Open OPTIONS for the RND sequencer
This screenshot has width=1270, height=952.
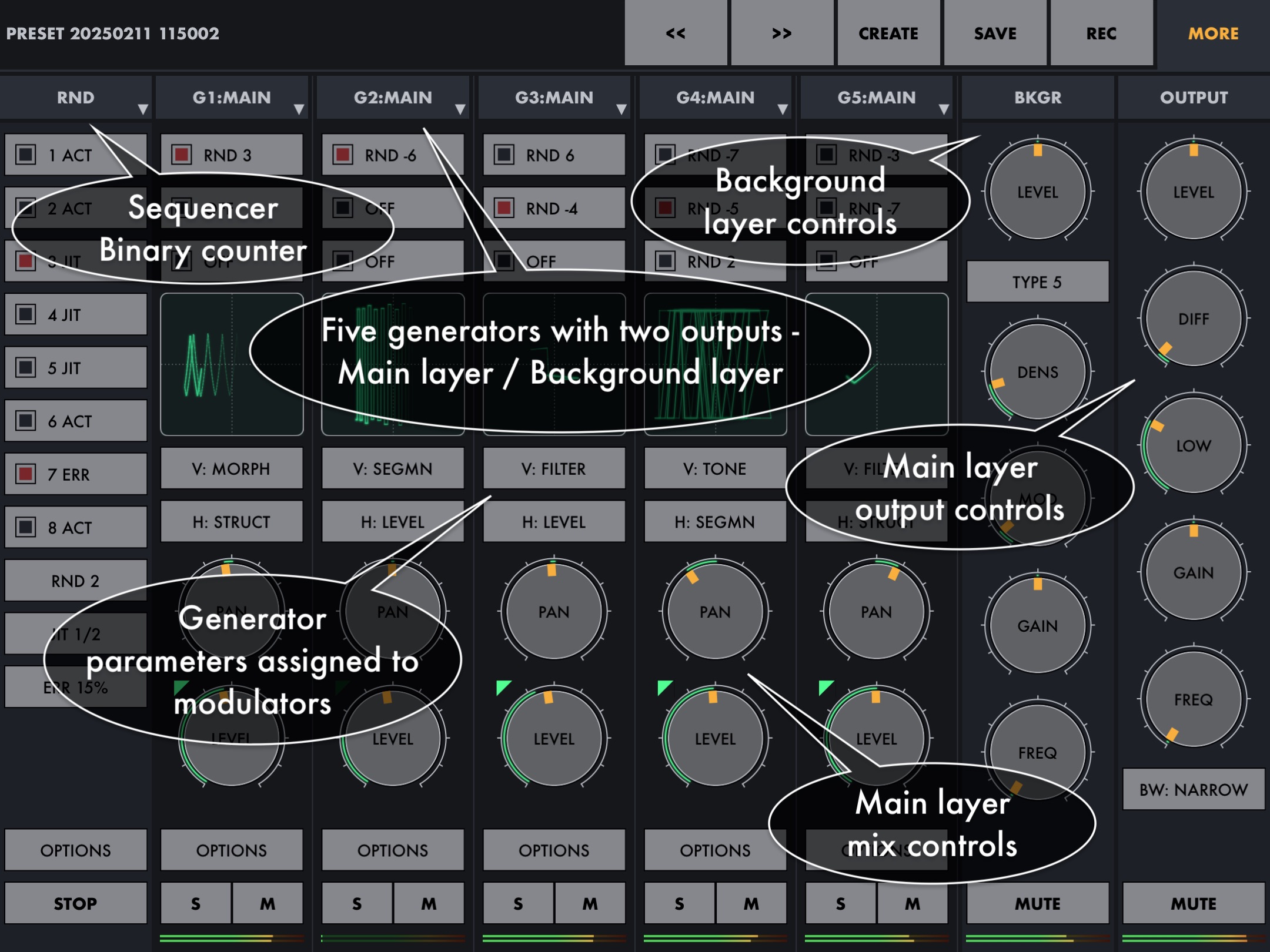76,850
